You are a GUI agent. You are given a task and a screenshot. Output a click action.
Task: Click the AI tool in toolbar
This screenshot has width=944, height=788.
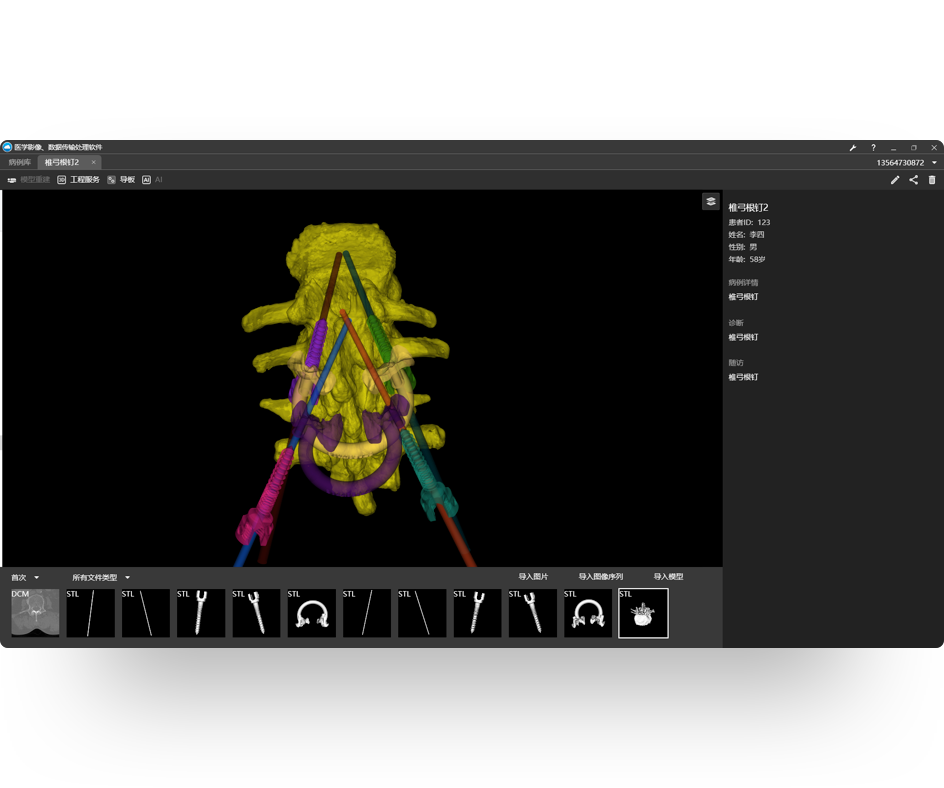pos(152,180)
